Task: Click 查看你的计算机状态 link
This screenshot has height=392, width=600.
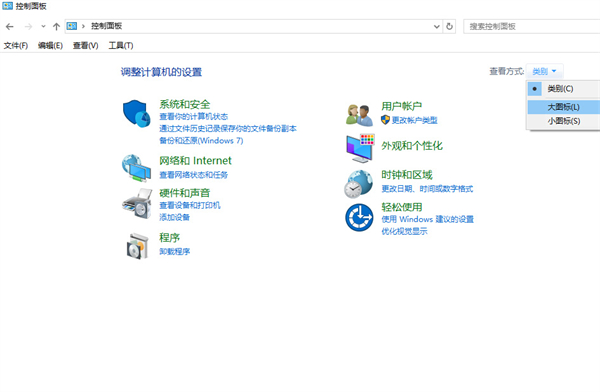Action: pos(194,116)
